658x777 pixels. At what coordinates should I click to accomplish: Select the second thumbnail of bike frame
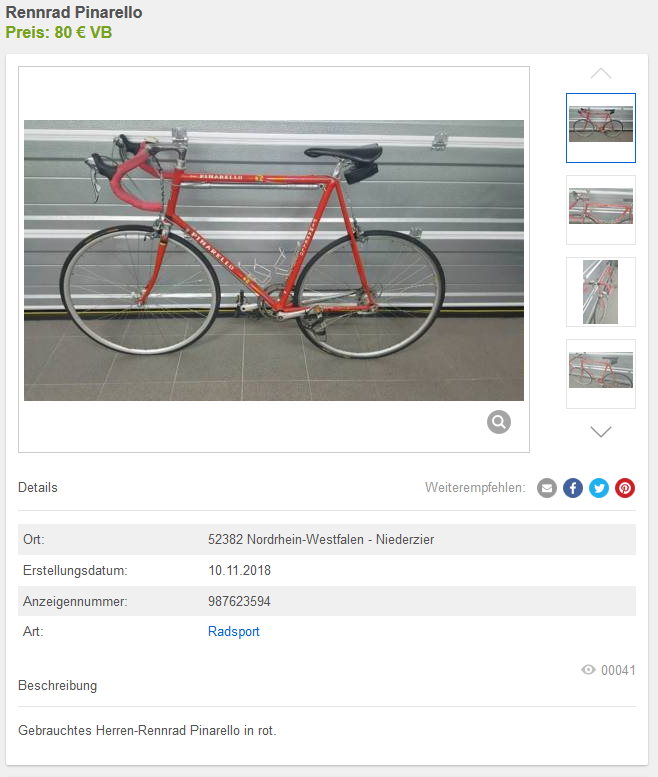(x=601, y=210)
